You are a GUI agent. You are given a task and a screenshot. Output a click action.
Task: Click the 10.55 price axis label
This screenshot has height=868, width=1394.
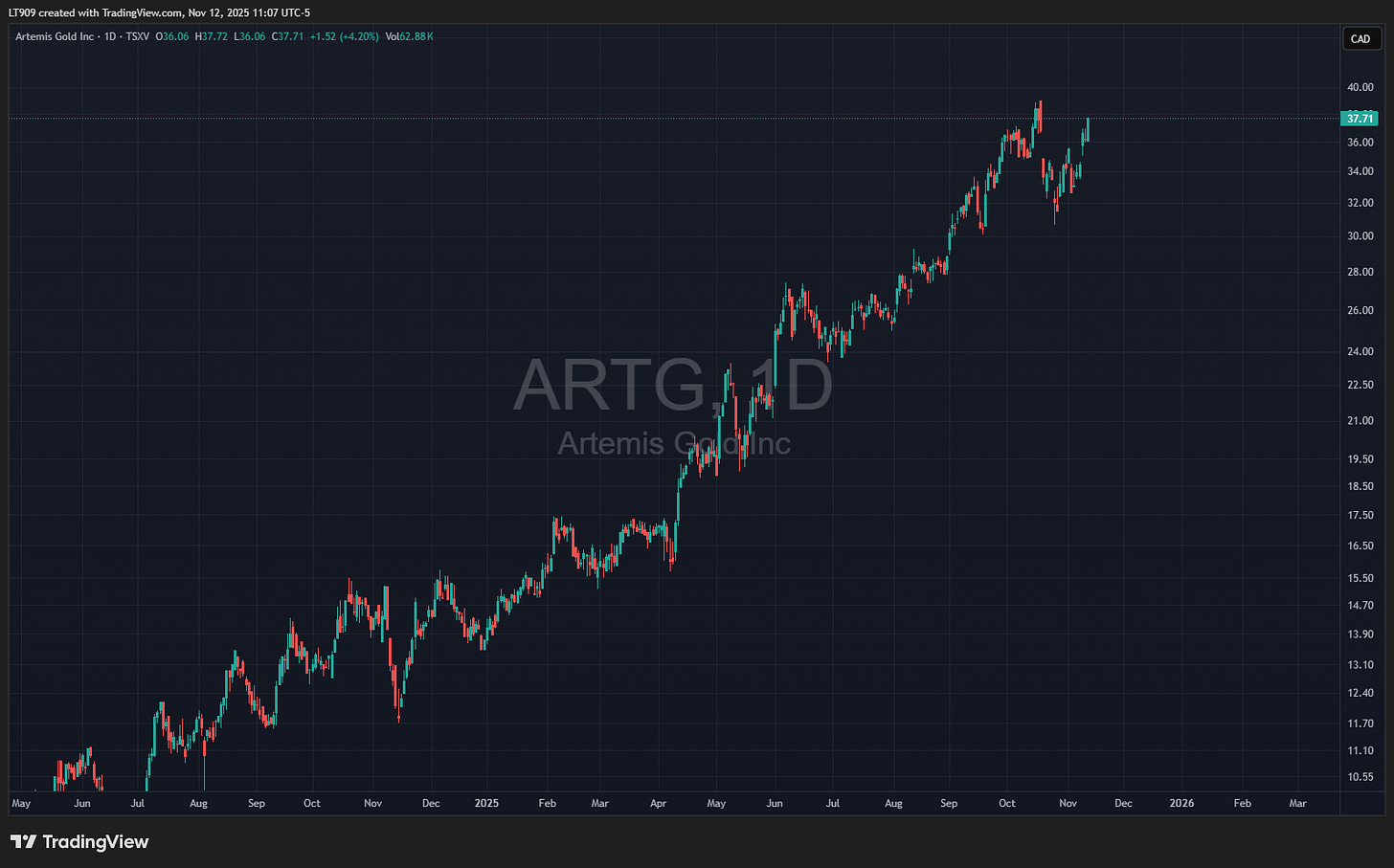pyautogui.click(x=1360, y=778)
